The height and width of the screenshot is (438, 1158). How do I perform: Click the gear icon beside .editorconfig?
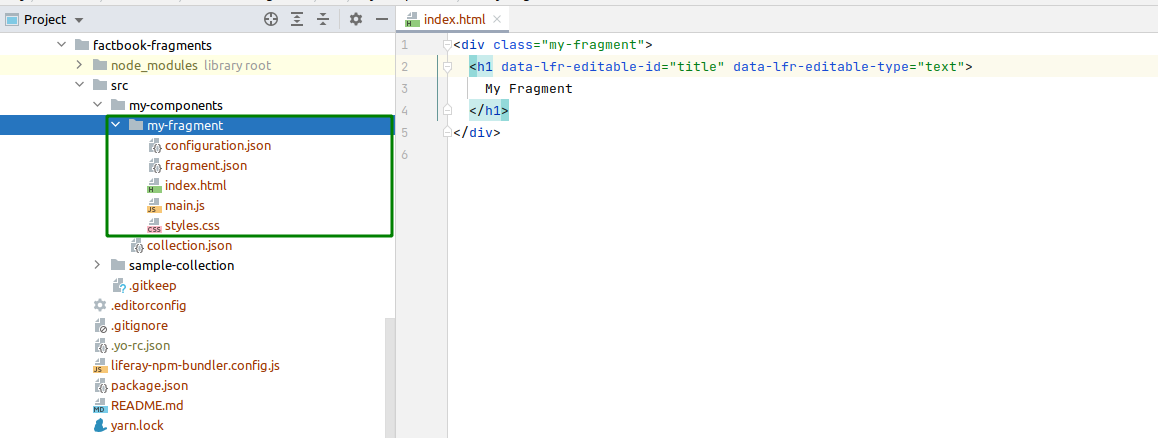coord(100,305)
